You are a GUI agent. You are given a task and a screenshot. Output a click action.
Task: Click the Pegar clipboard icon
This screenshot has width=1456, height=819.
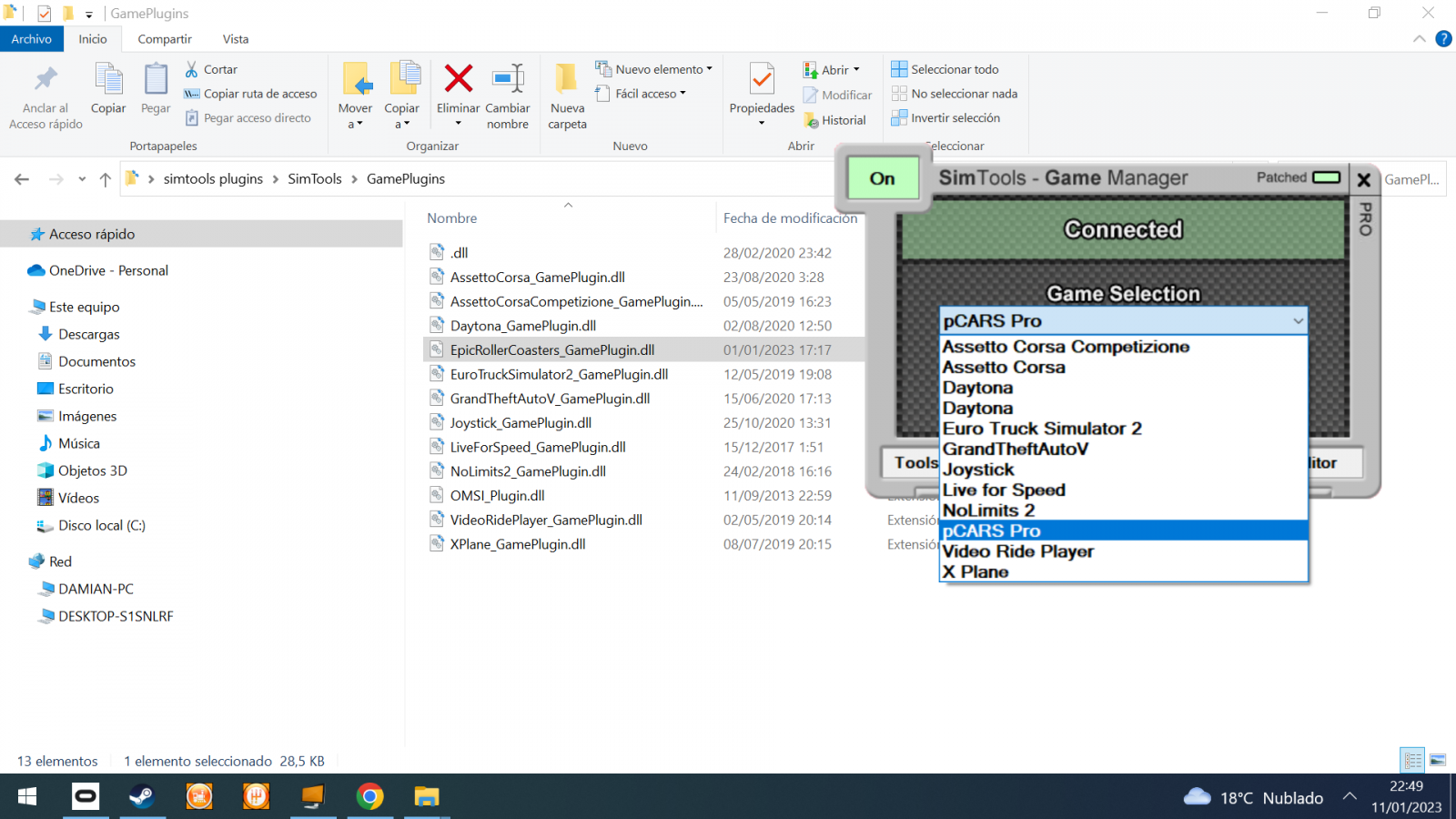[156, 79]
